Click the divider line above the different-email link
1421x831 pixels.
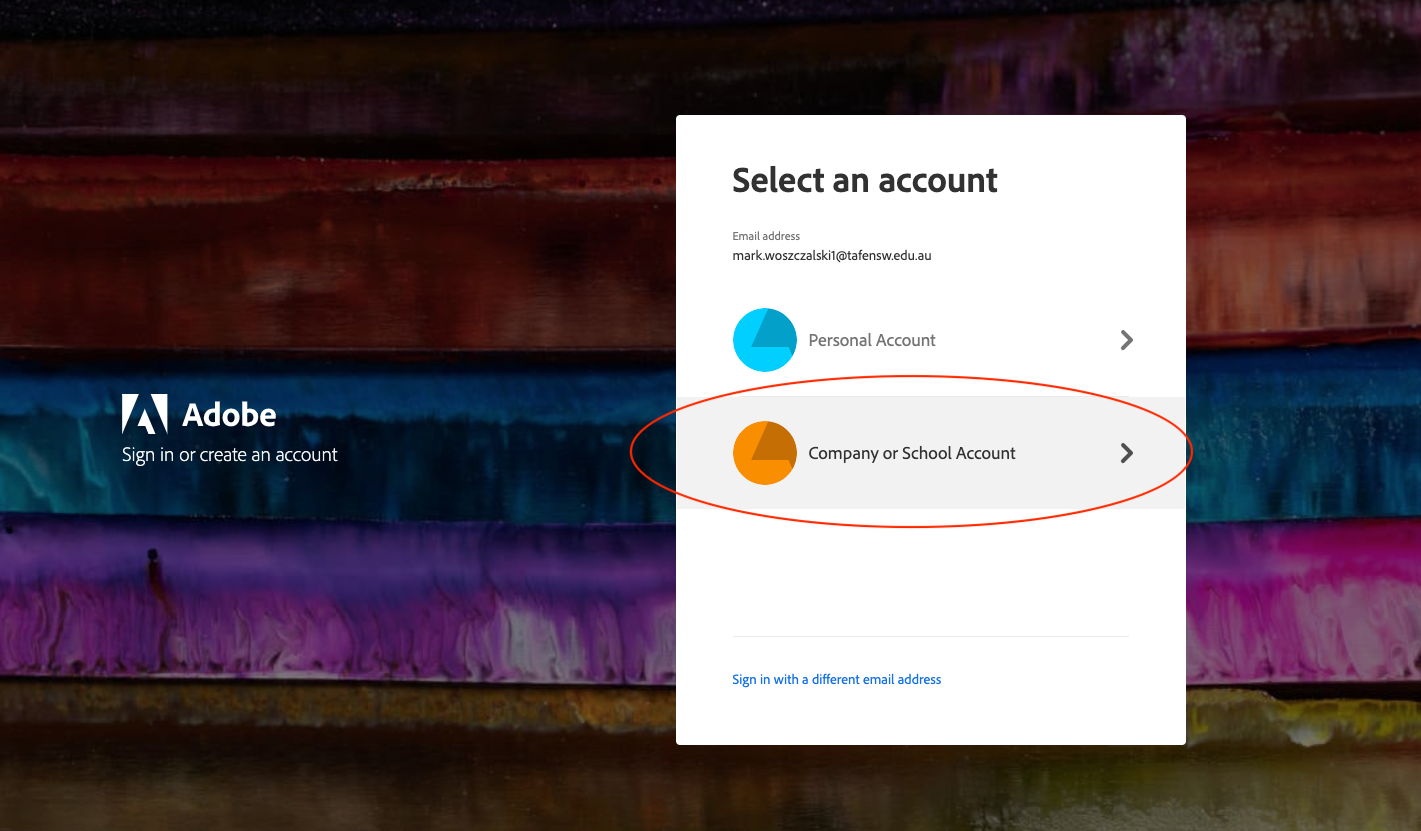tap(930, 636)
